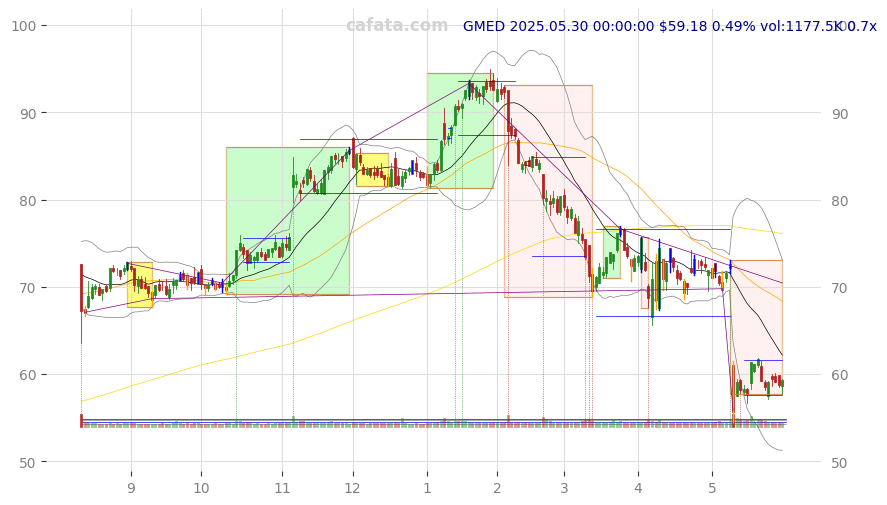The width and height of the screenshot is (887, 505).
Task: Click month 1 on the time axis
Action: pyautogui.click(x=427, y=488)
